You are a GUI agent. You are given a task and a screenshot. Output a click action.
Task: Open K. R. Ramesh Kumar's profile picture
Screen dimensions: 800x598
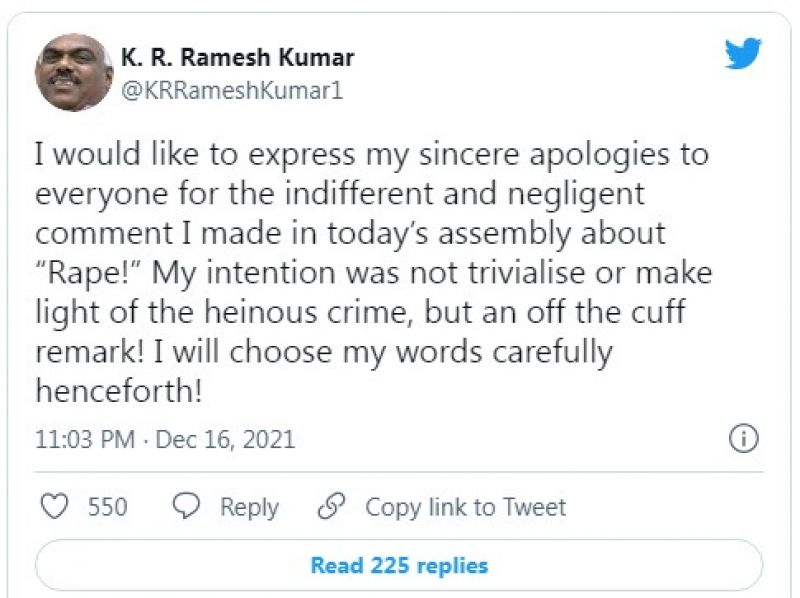[x=72, y=72]
